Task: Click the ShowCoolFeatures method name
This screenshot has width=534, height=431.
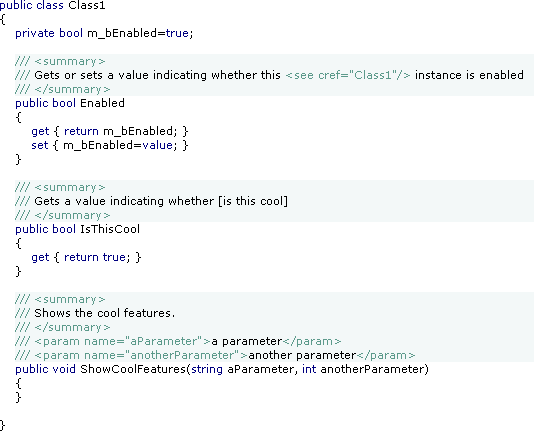Action: click(x=133, y=369)
